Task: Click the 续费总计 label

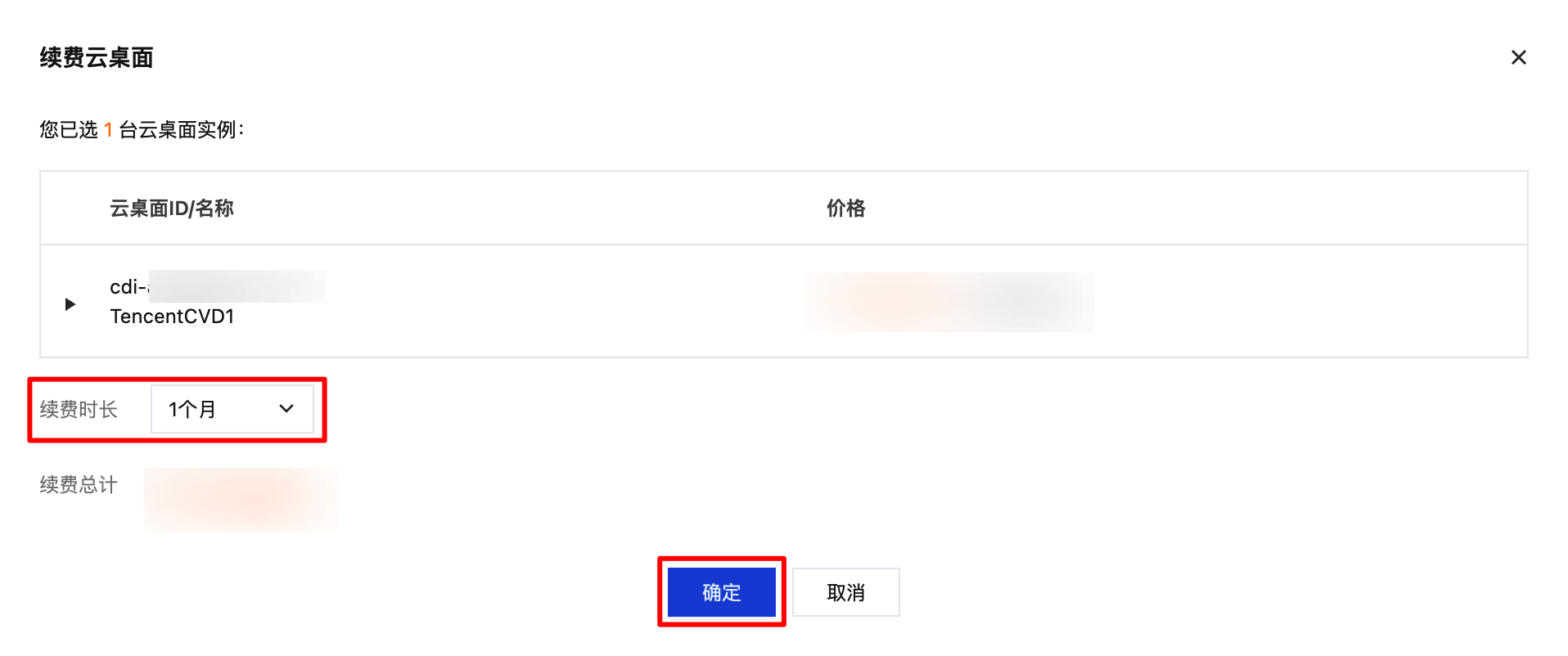Action: pos(79,484)
